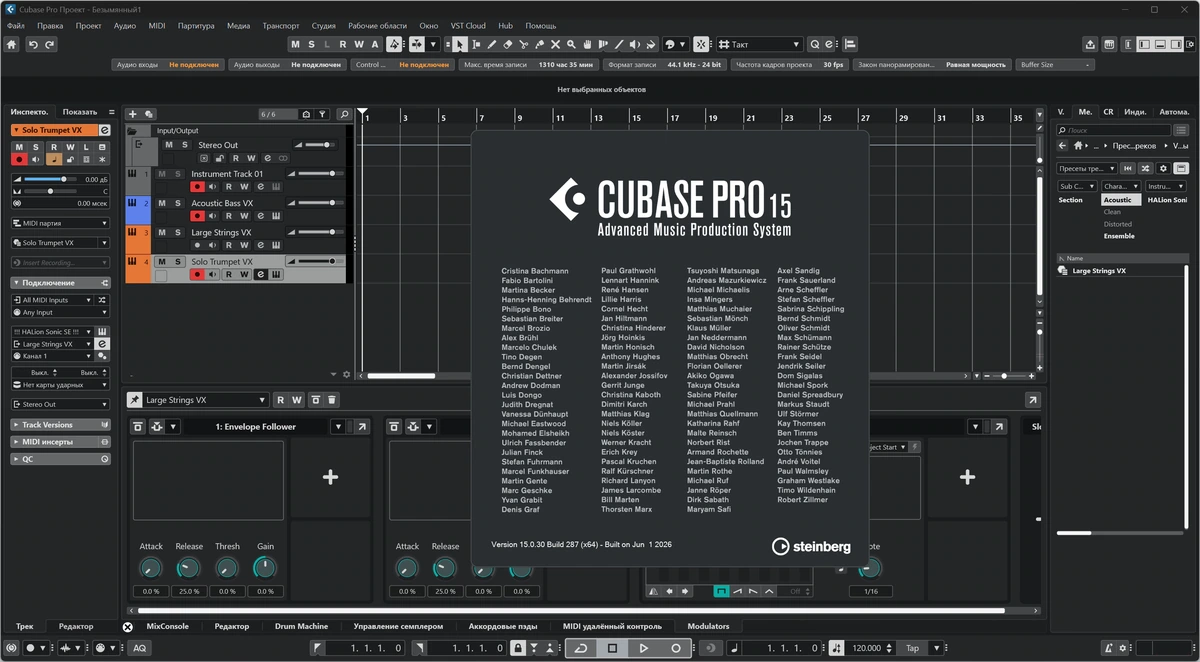The image size is (1200, 662).
Task: Toggle Snap on/off in the toolbar
Action: point(700,44)
